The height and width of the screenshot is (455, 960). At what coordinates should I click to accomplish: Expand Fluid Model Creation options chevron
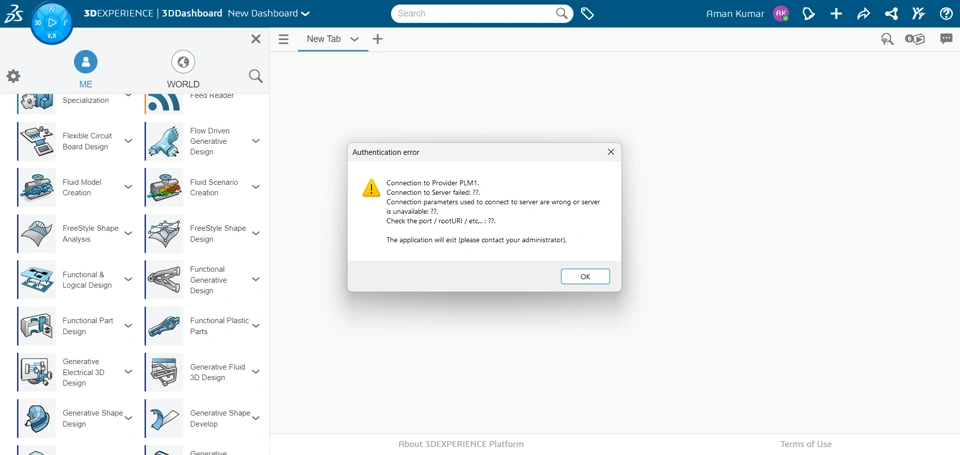pyautogui.click(x=128, y=187)
